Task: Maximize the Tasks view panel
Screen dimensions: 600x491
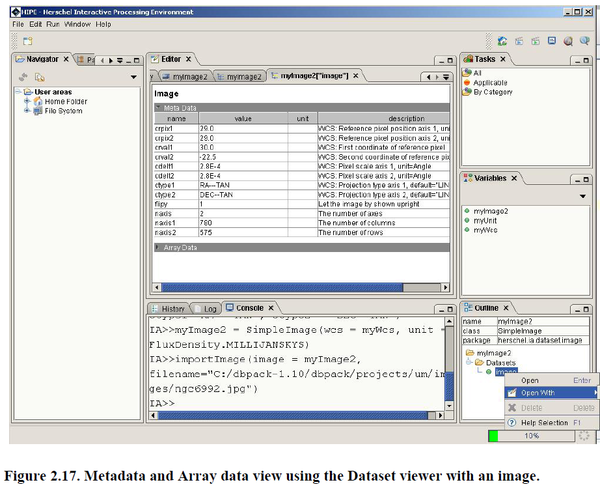Action: click(586, 60)
